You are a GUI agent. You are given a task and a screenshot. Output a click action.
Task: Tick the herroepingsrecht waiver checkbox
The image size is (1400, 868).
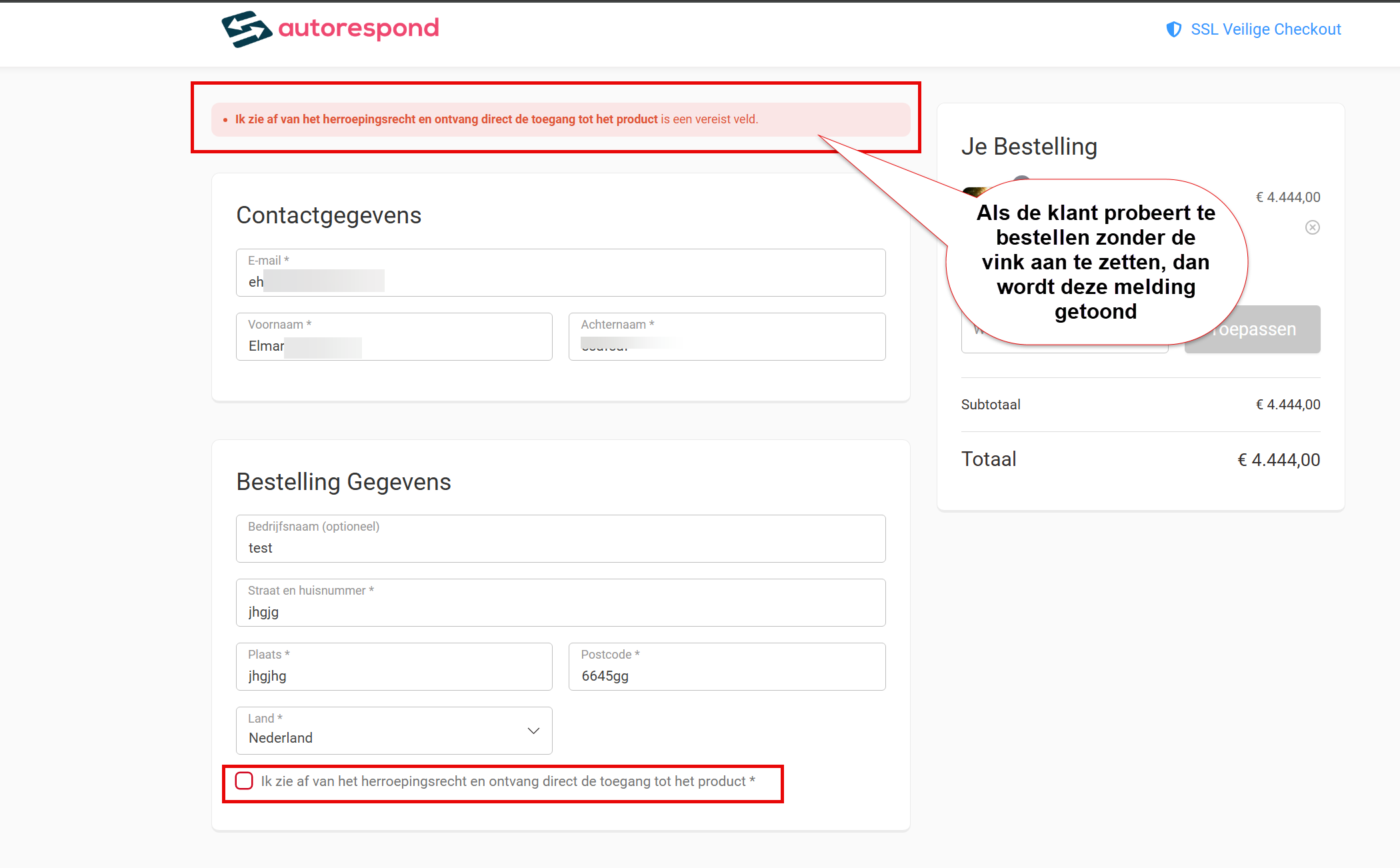pyautogui.click(x=244, y=781)
